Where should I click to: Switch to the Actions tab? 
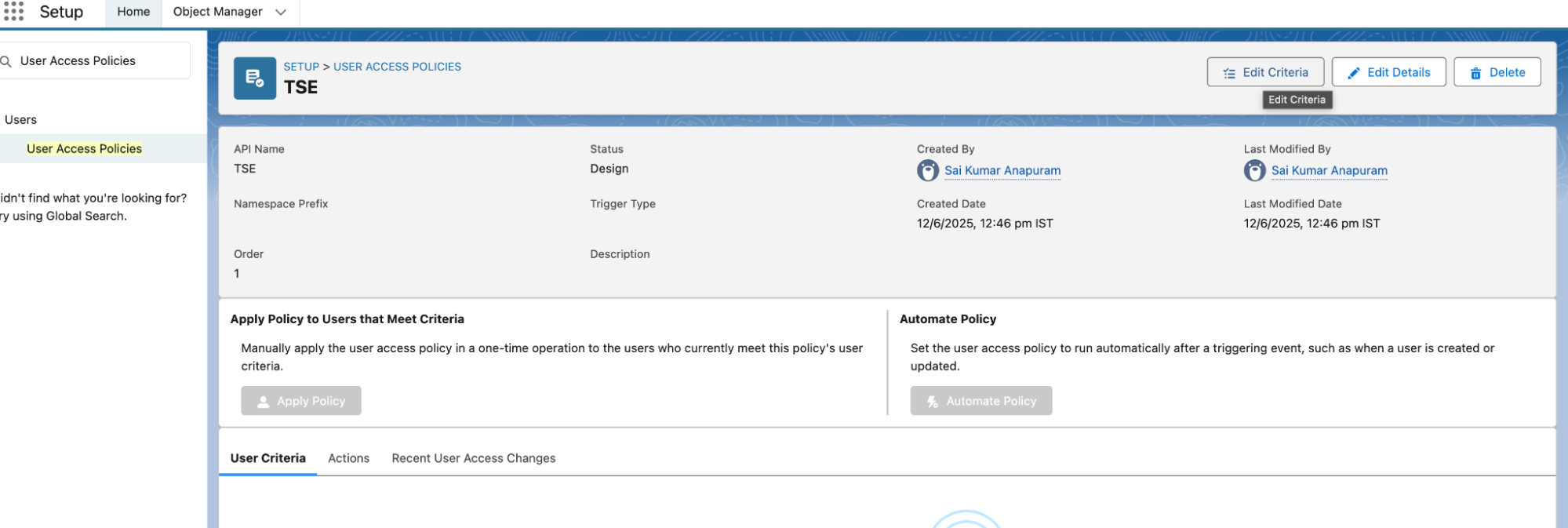(x=348, y=458)
